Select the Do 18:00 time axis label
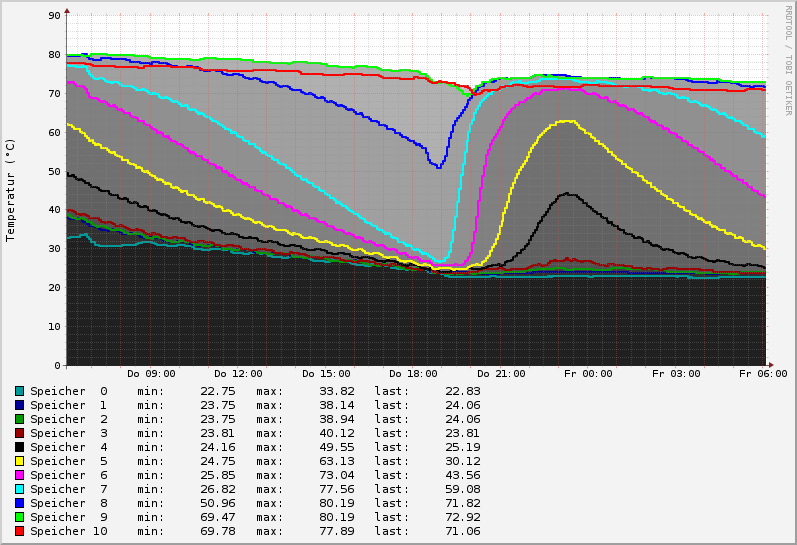Image resolution: width=797 pixels, height=545 pixels. 413,374
